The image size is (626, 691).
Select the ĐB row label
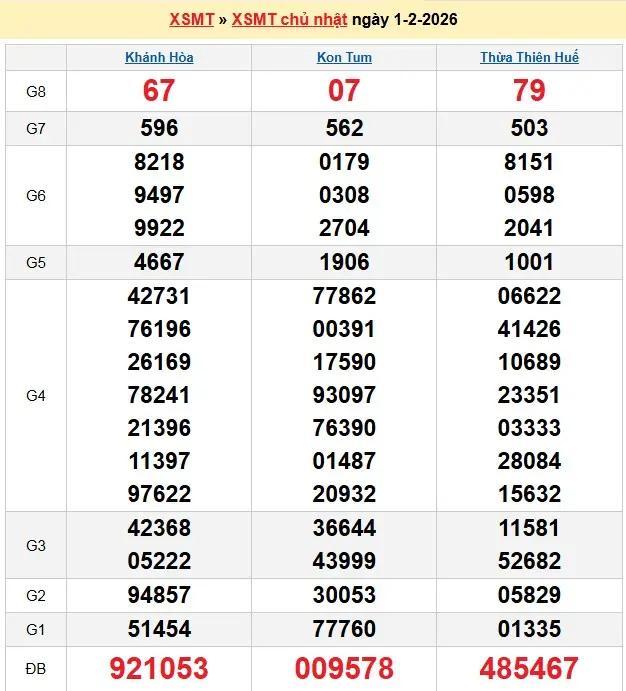pyautogui.click(x=36, y=667)
